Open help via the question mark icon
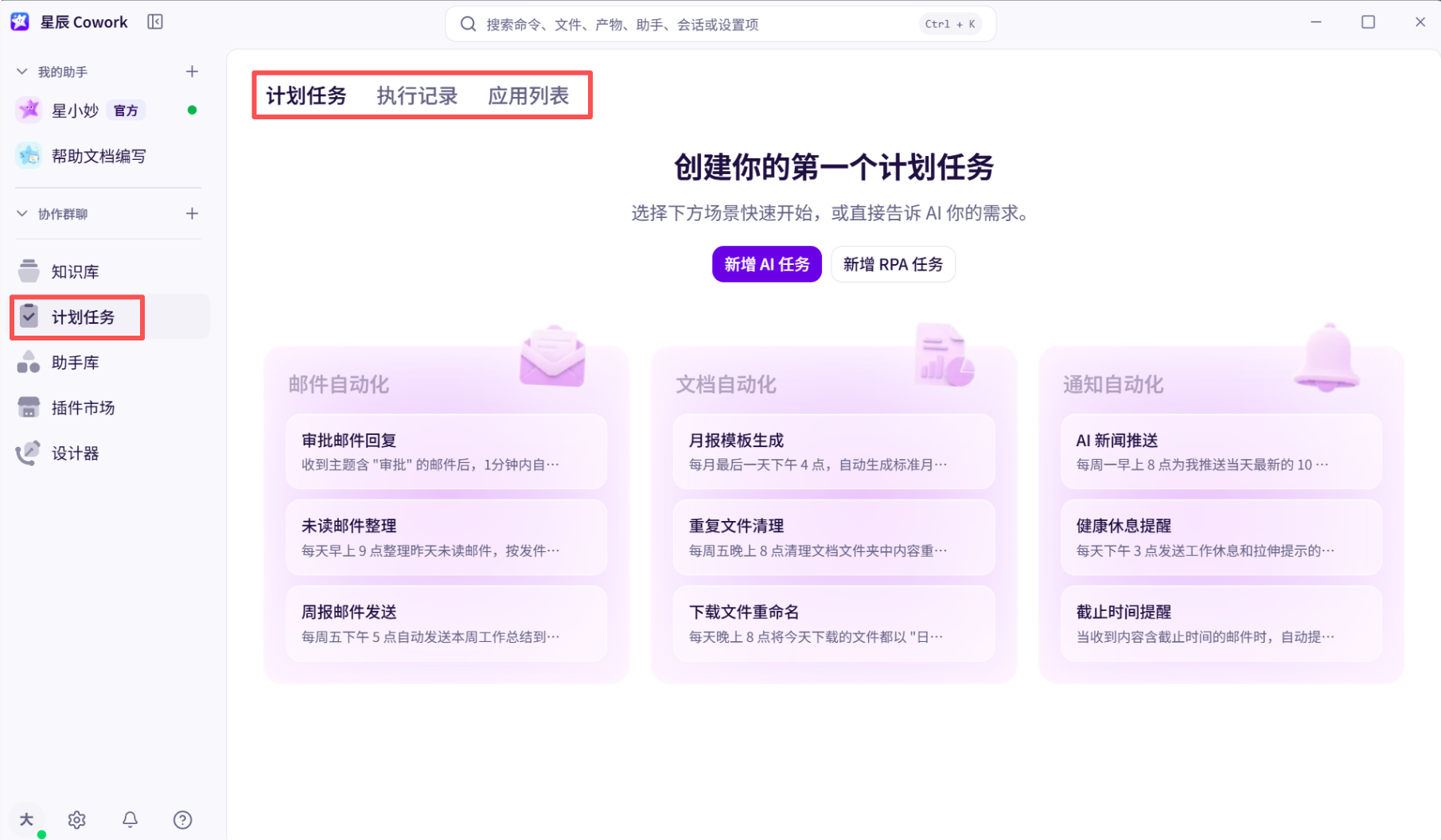Viewport: 1441px width, 840px height. point(182,819)
